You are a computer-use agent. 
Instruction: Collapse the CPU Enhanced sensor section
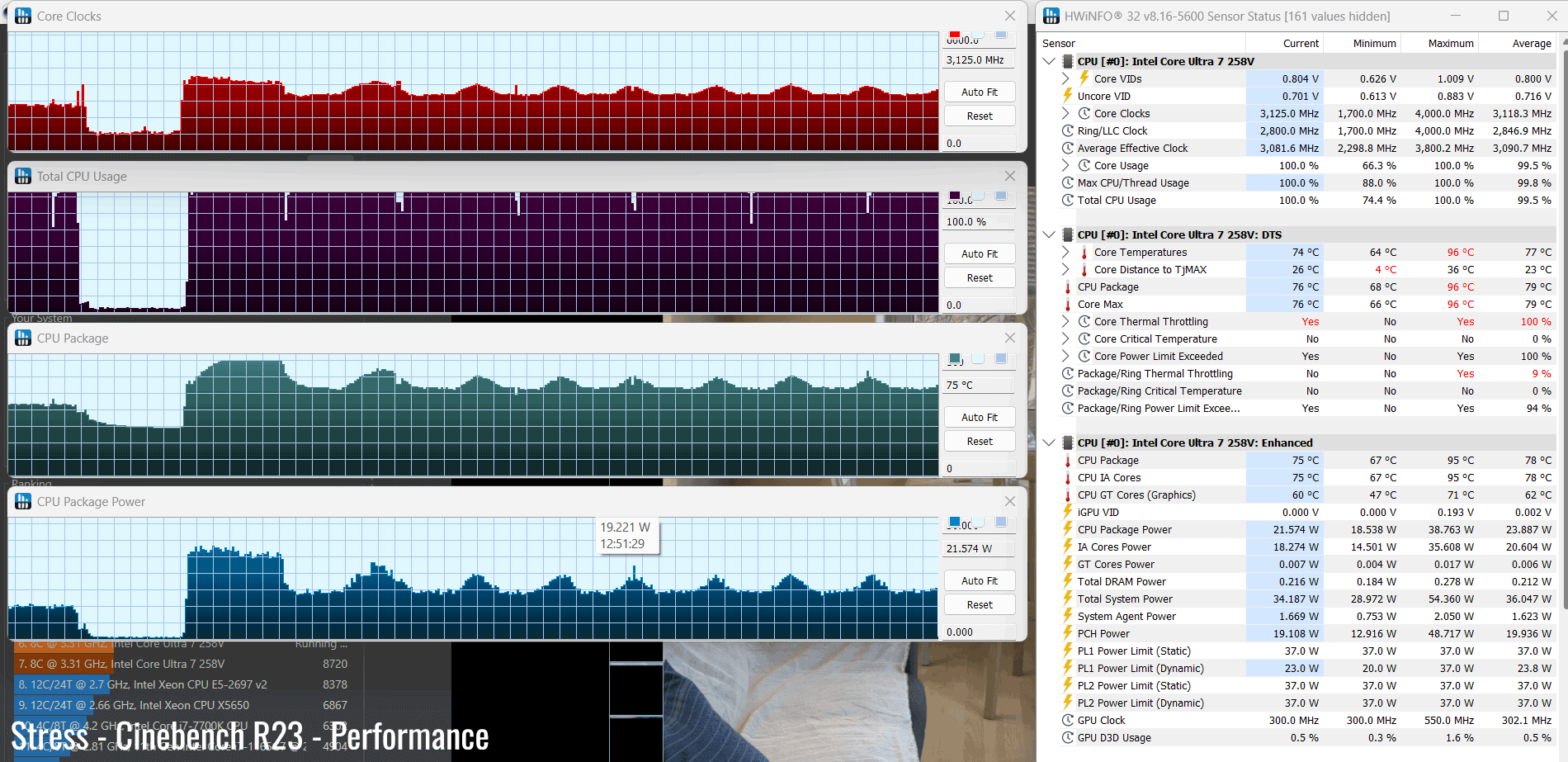1049,443
